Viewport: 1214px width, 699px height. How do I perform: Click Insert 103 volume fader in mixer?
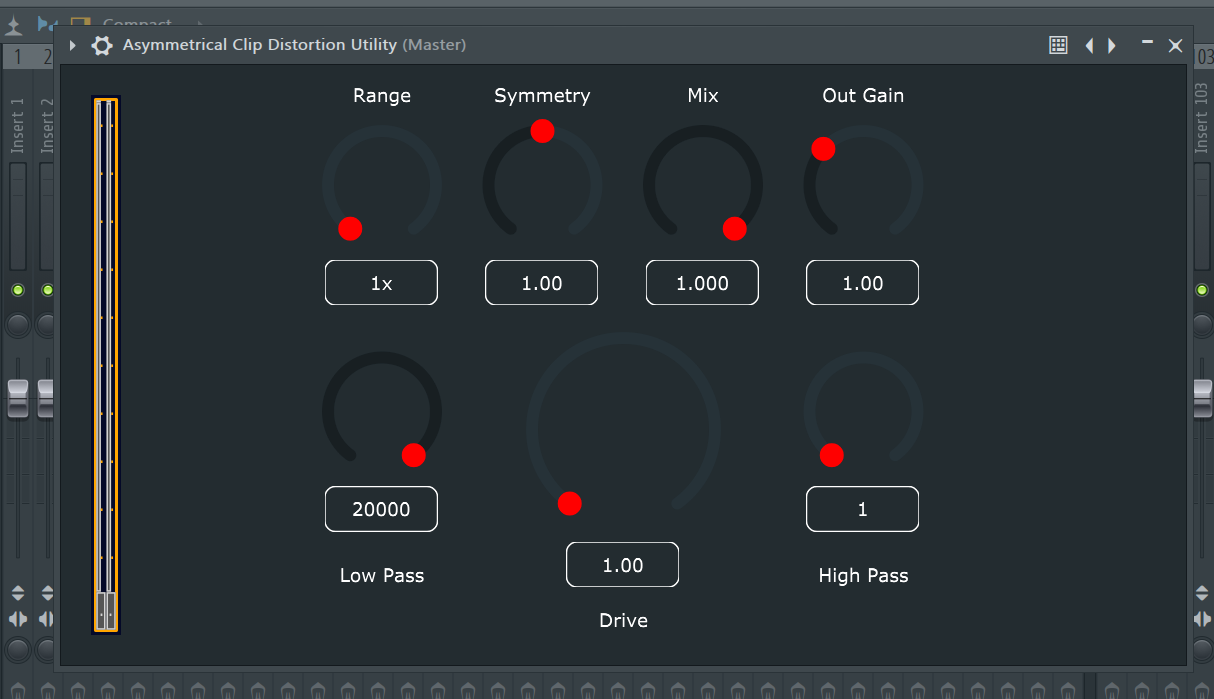pos(1203,398)
